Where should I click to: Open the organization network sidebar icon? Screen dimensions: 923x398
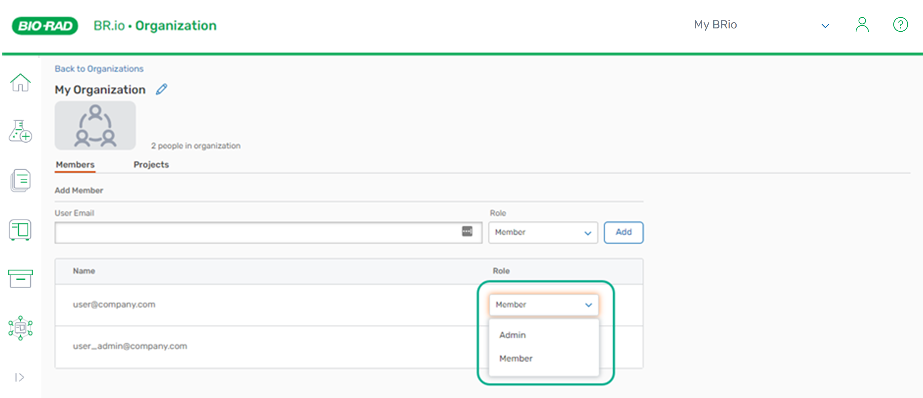pyautogui.click(x=21, y=327)
